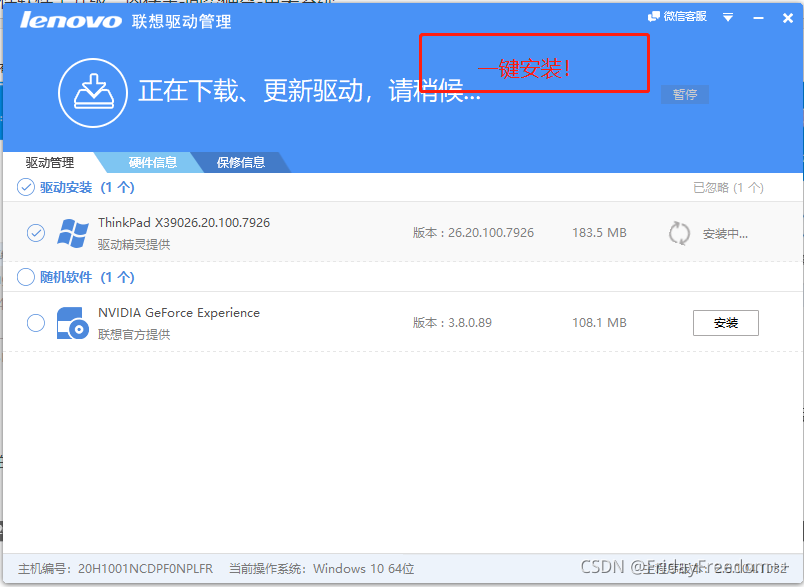
Task: Install NVIDIA GeForce Experience with 安装 button
Action: tap(726, 323)
